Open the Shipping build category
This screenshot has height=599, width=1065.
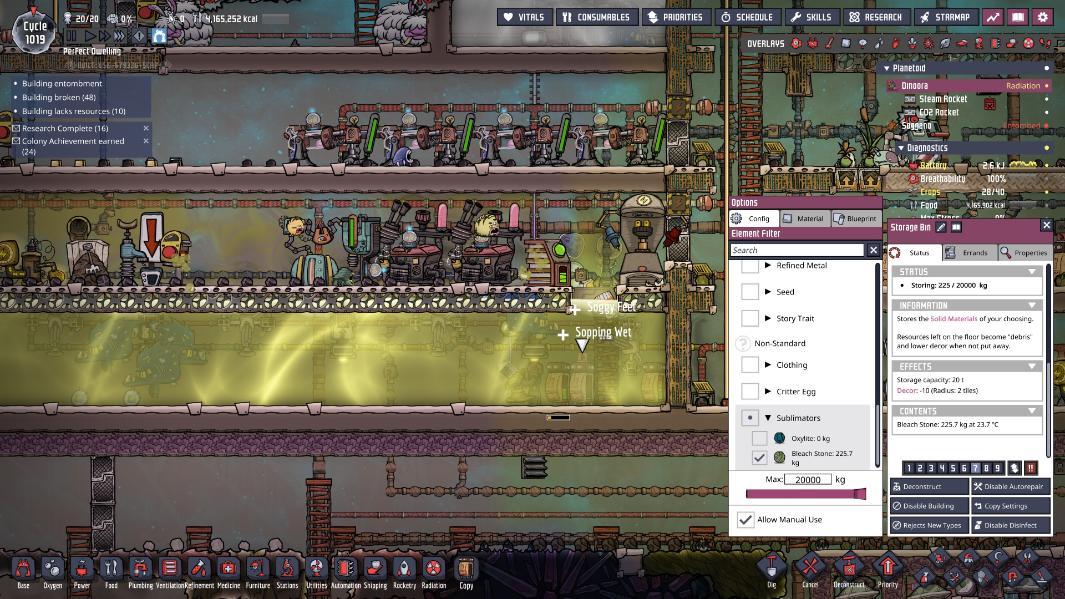click(375, 569)
